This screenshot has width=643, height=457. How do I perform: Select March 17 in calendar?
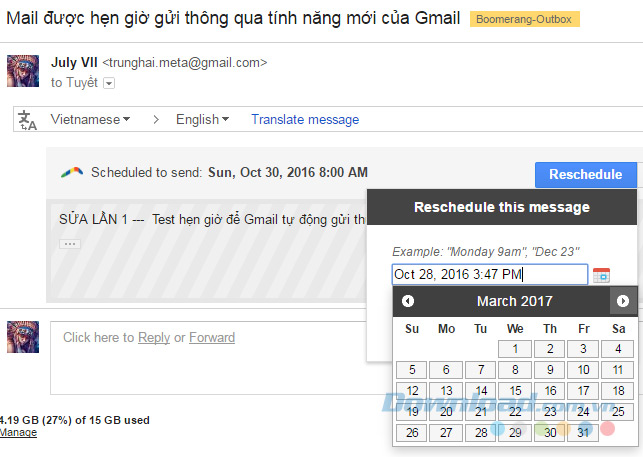(583, 391)
